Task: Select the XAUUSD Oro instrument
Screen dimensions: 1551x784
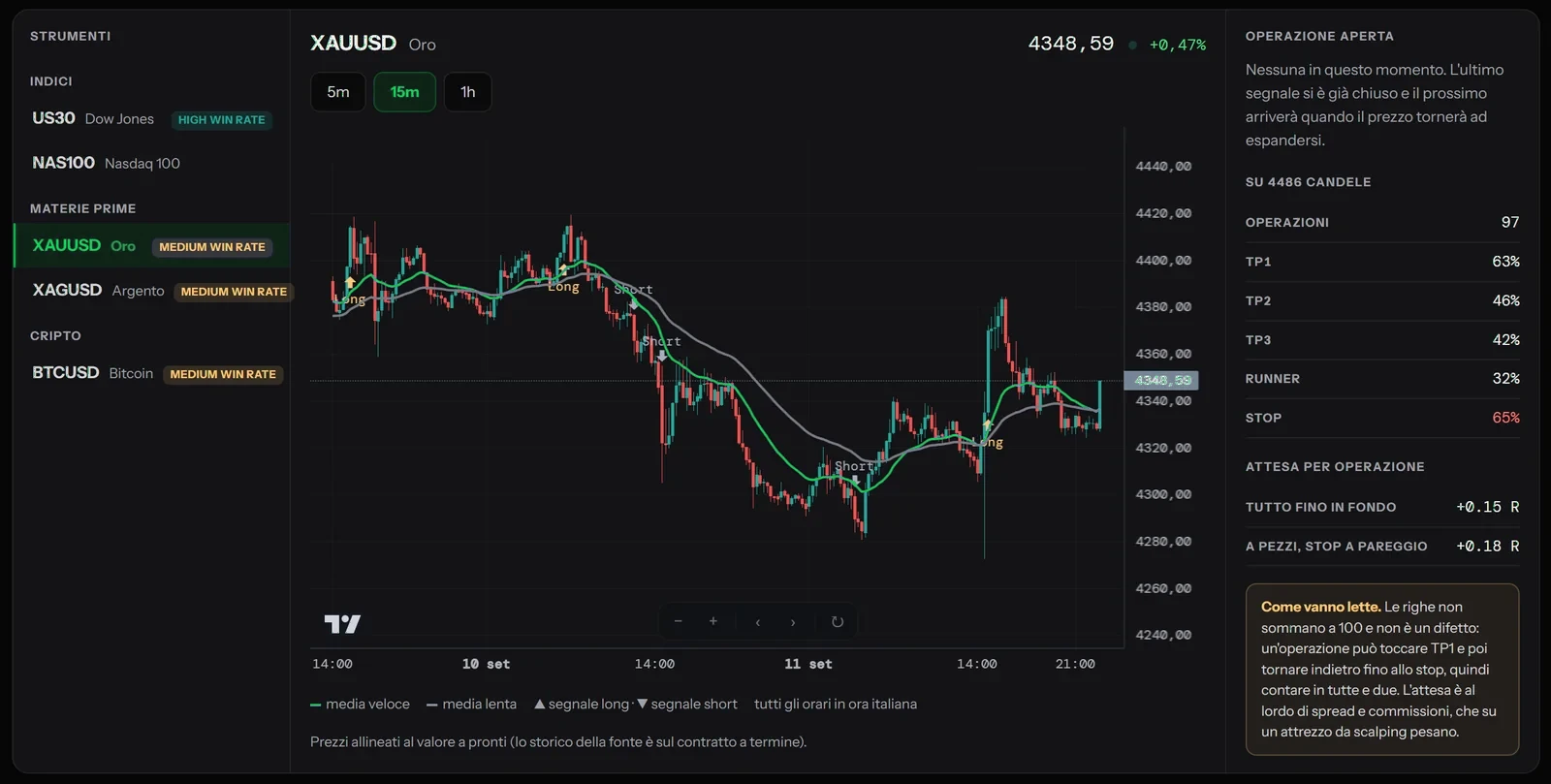Action: pos(152,246)
